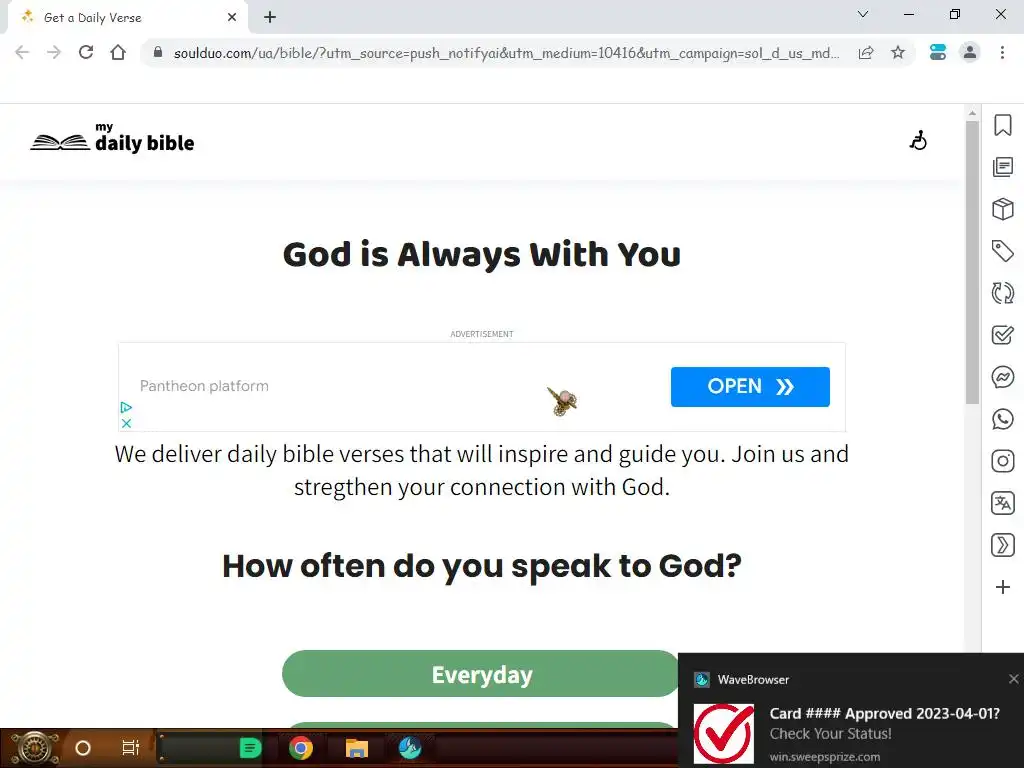Open the price tag sidebar icon
Screen dimensions: 1024x768
tap(1002, 251)
